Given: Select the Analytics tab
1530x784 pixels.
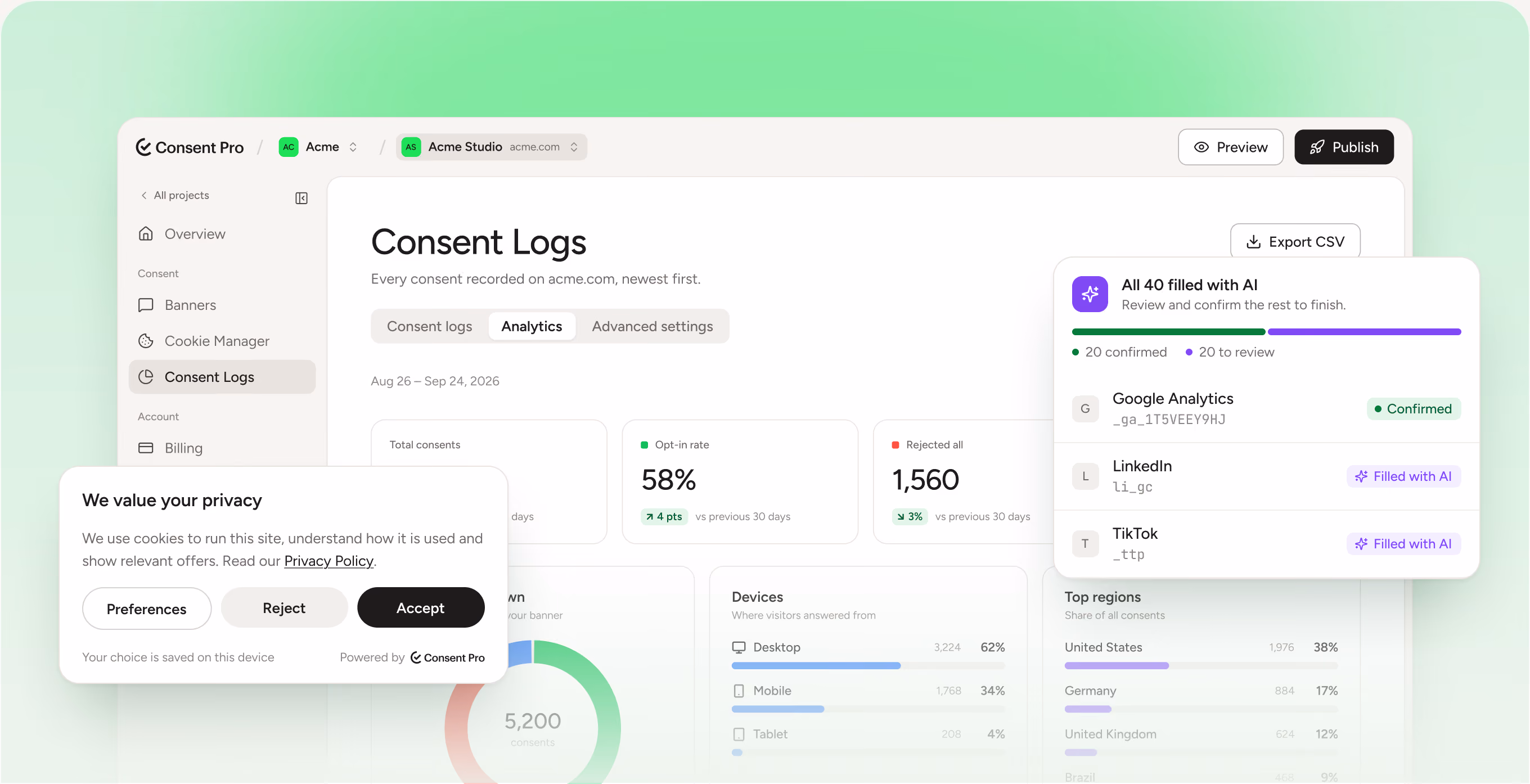Looking at the screenshot, I should point(532,326).
